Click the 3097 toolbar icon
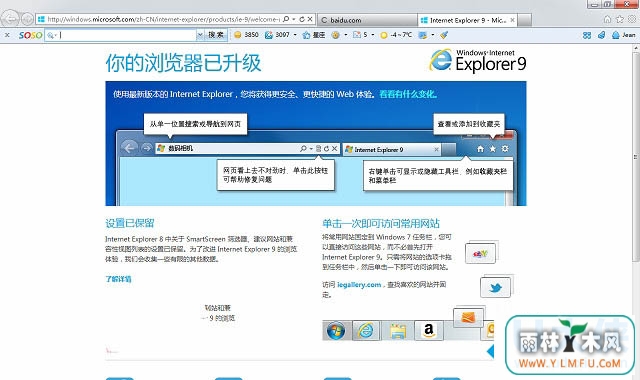Image resolution: width=640 pixels, height=380 pixels. click(269, 35)
